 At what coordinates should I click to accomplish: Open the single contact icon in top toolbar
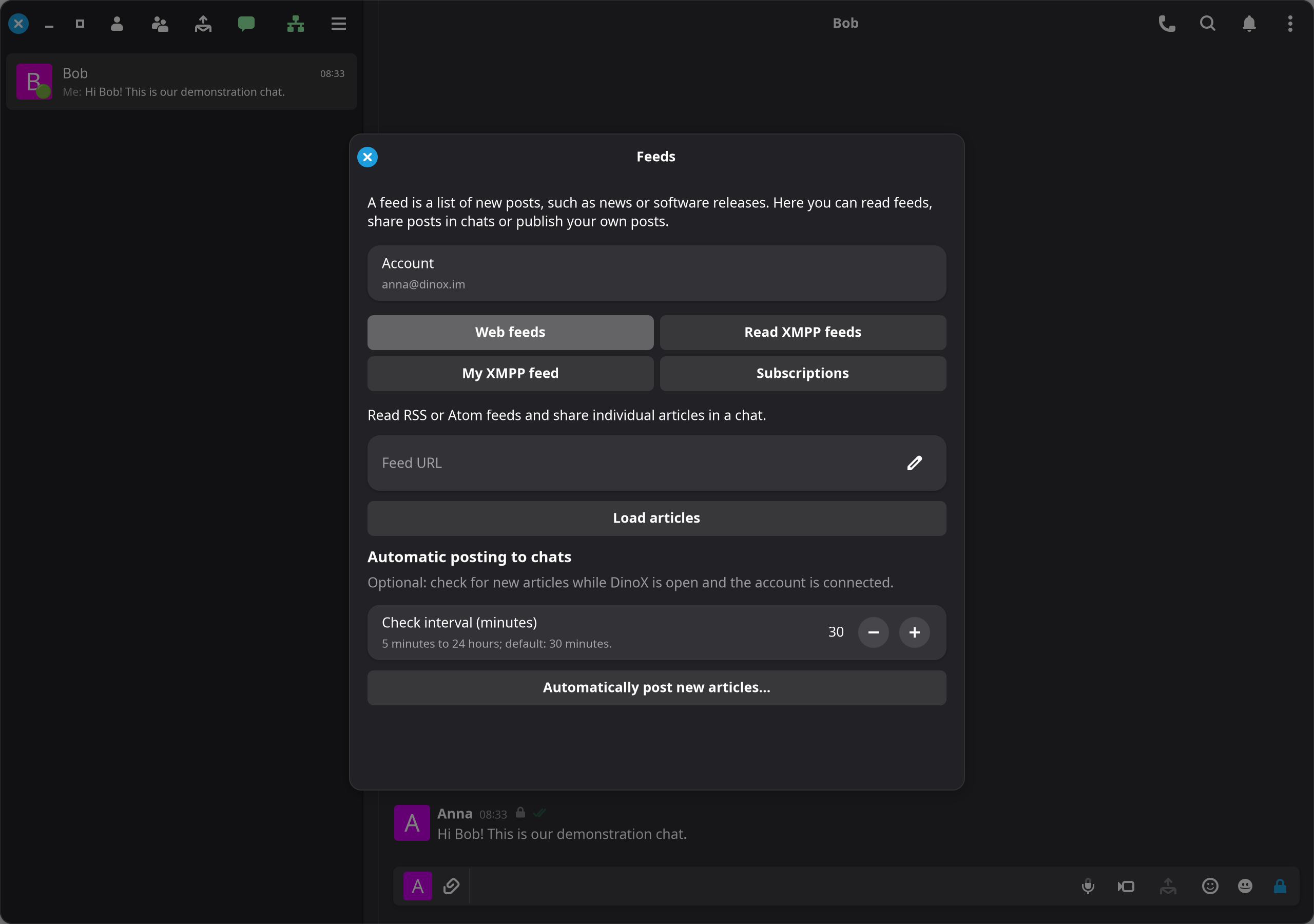(x=117, y=24)
